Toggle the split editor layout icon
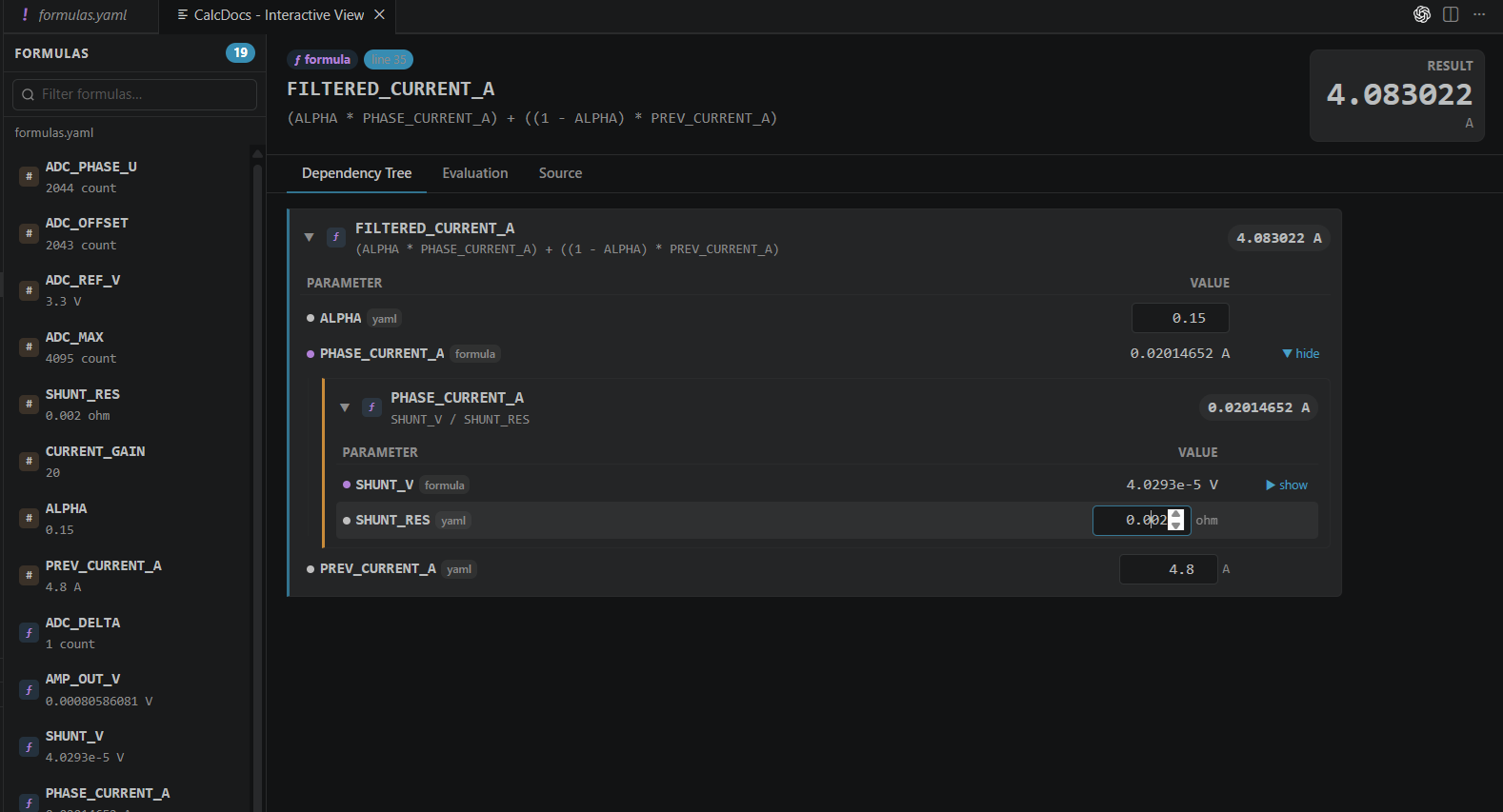Image resolution: width=1503 pixels, height=812 pixels. point(1451,14)
